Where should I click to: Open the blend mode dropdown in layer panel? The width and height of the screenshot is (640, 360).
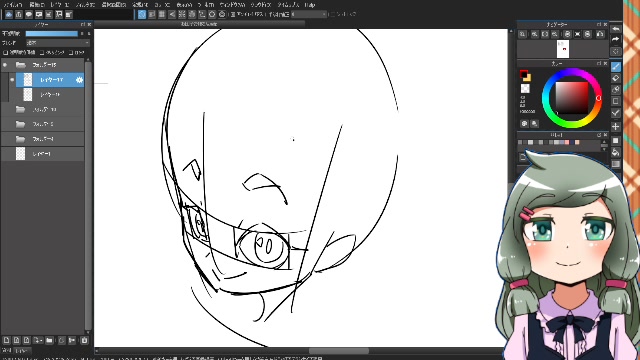[58, 43]
